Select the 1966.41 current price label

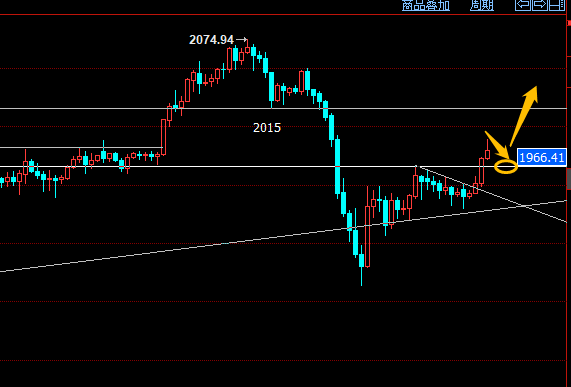(542, 158)
